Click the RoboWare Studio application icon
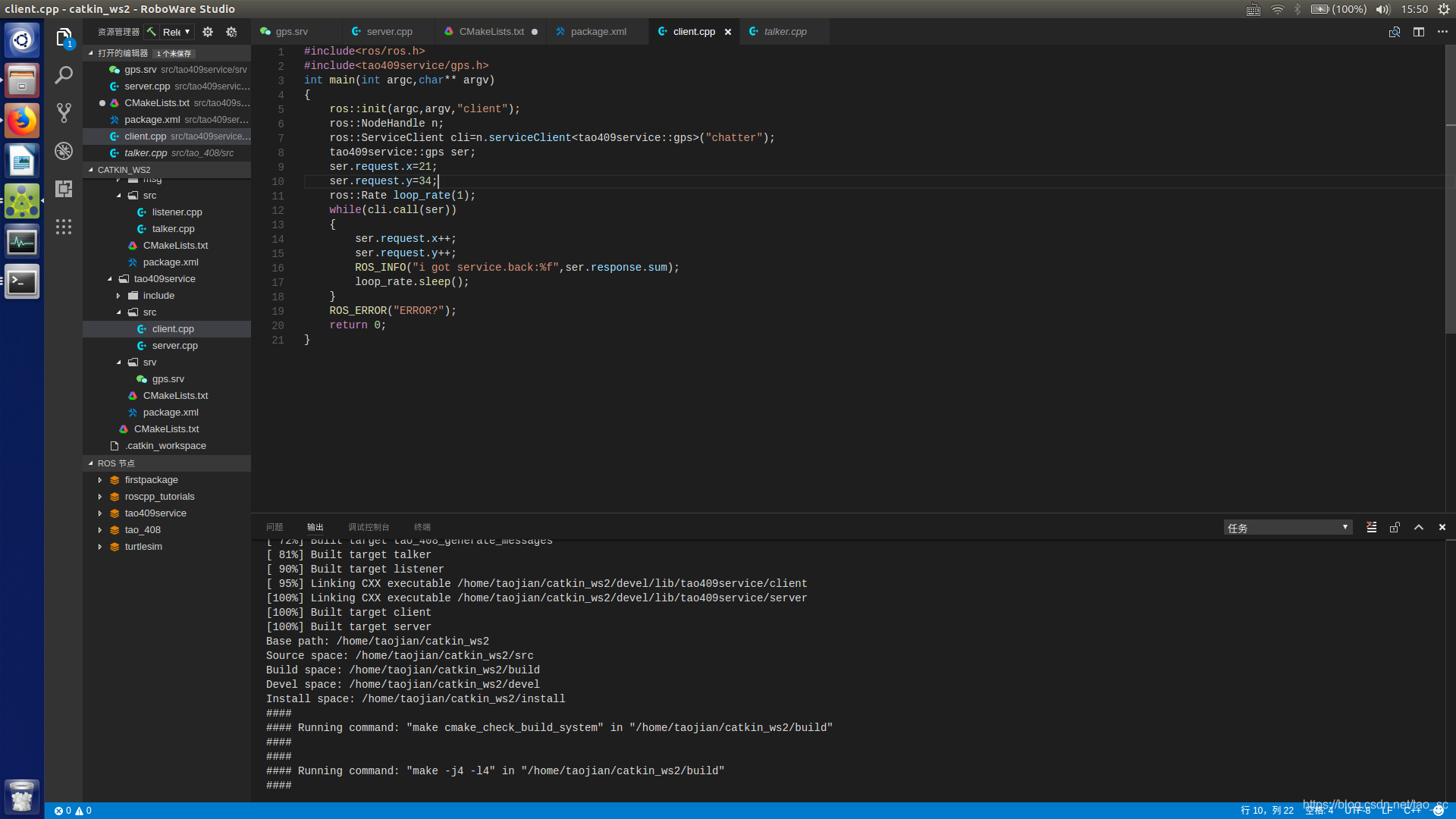The image size is (1456, 819). (x=22, y=204)
